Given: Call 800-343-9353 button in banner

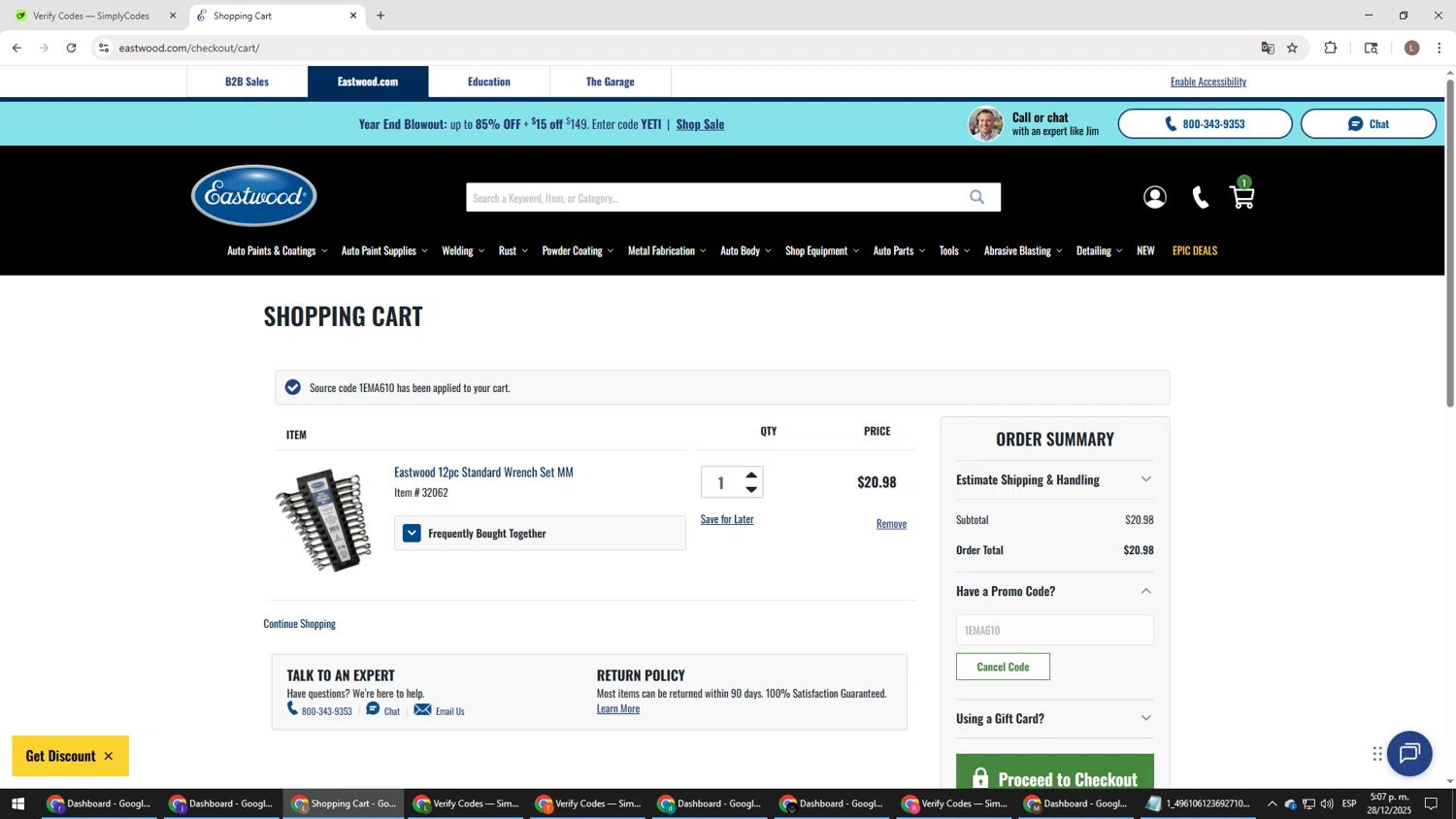Looking at the screenshot, I should point(1205,124).
